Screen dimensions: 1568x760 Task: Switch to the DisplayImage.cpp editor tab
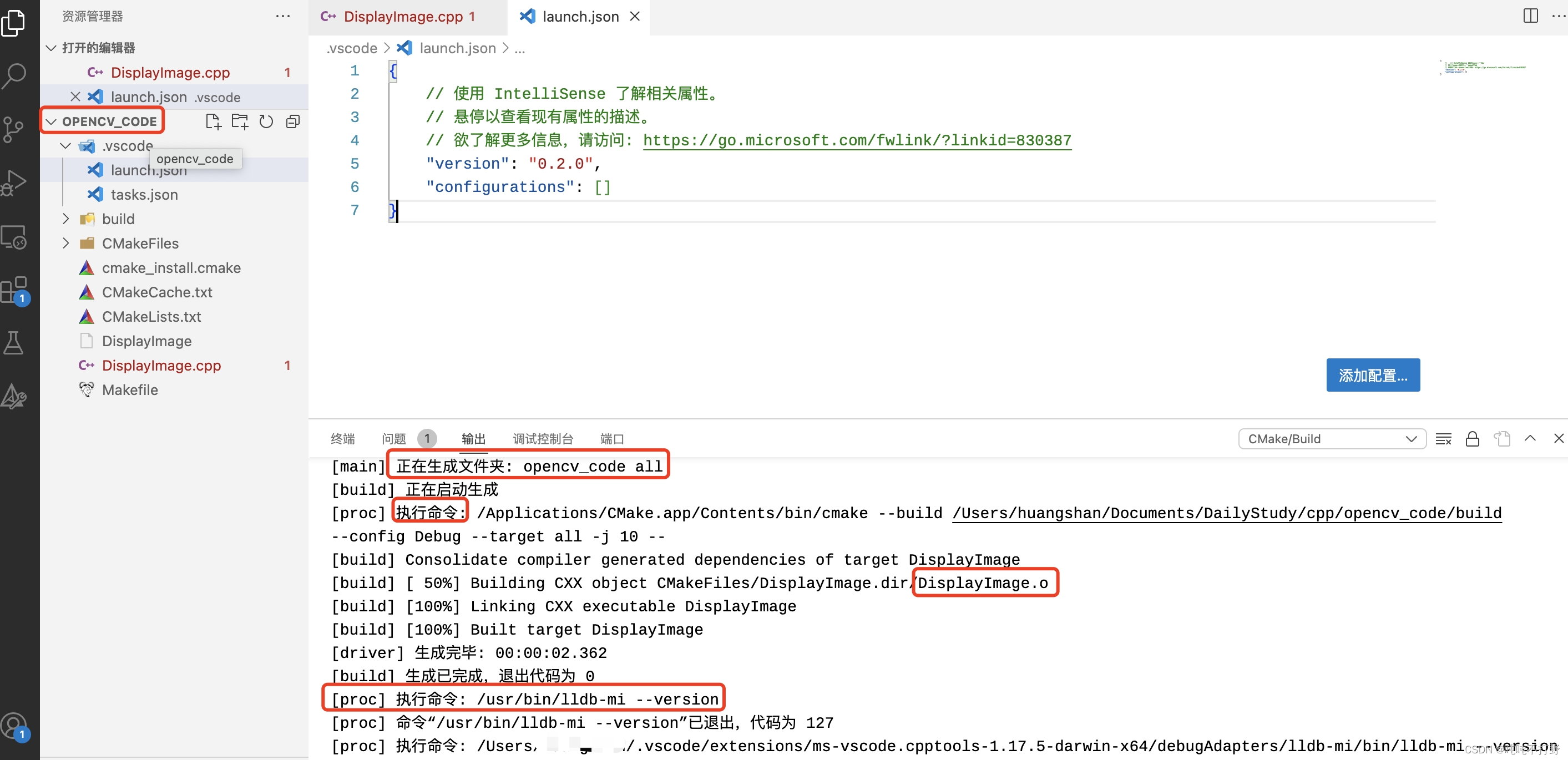(x=408, y=17)
